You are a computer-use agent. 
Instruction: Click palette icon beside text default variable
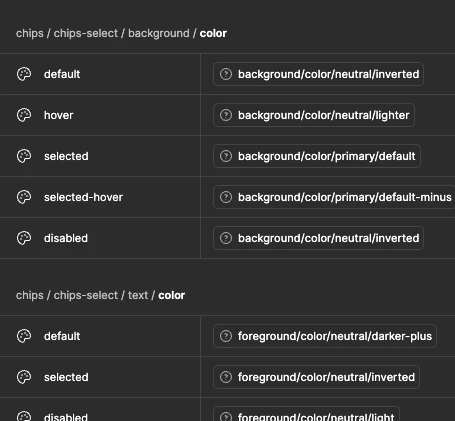point(24,336)
